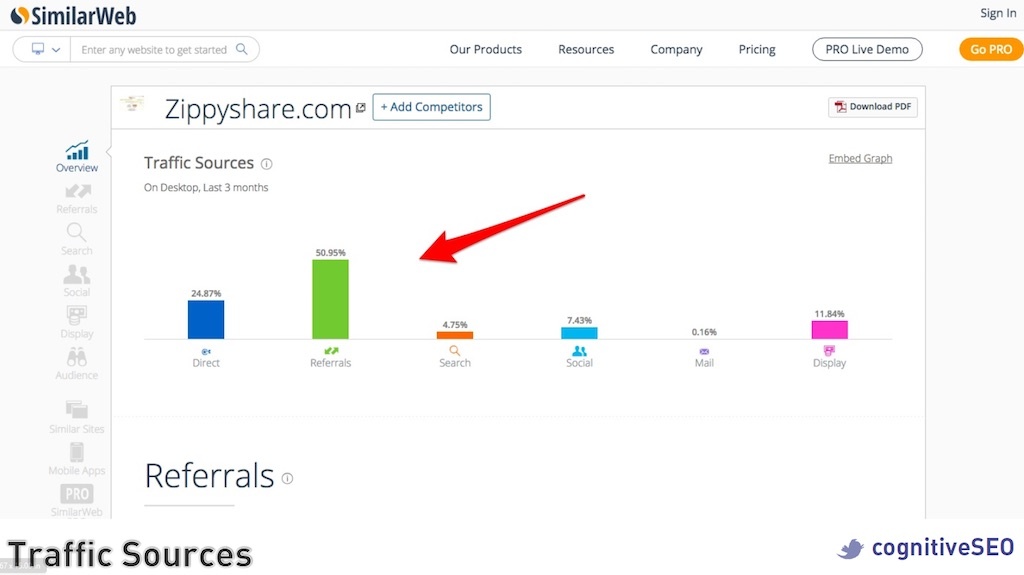The image size is (1024, 575).
Task: Click the Add Competitors button
Action: point(431,107)
